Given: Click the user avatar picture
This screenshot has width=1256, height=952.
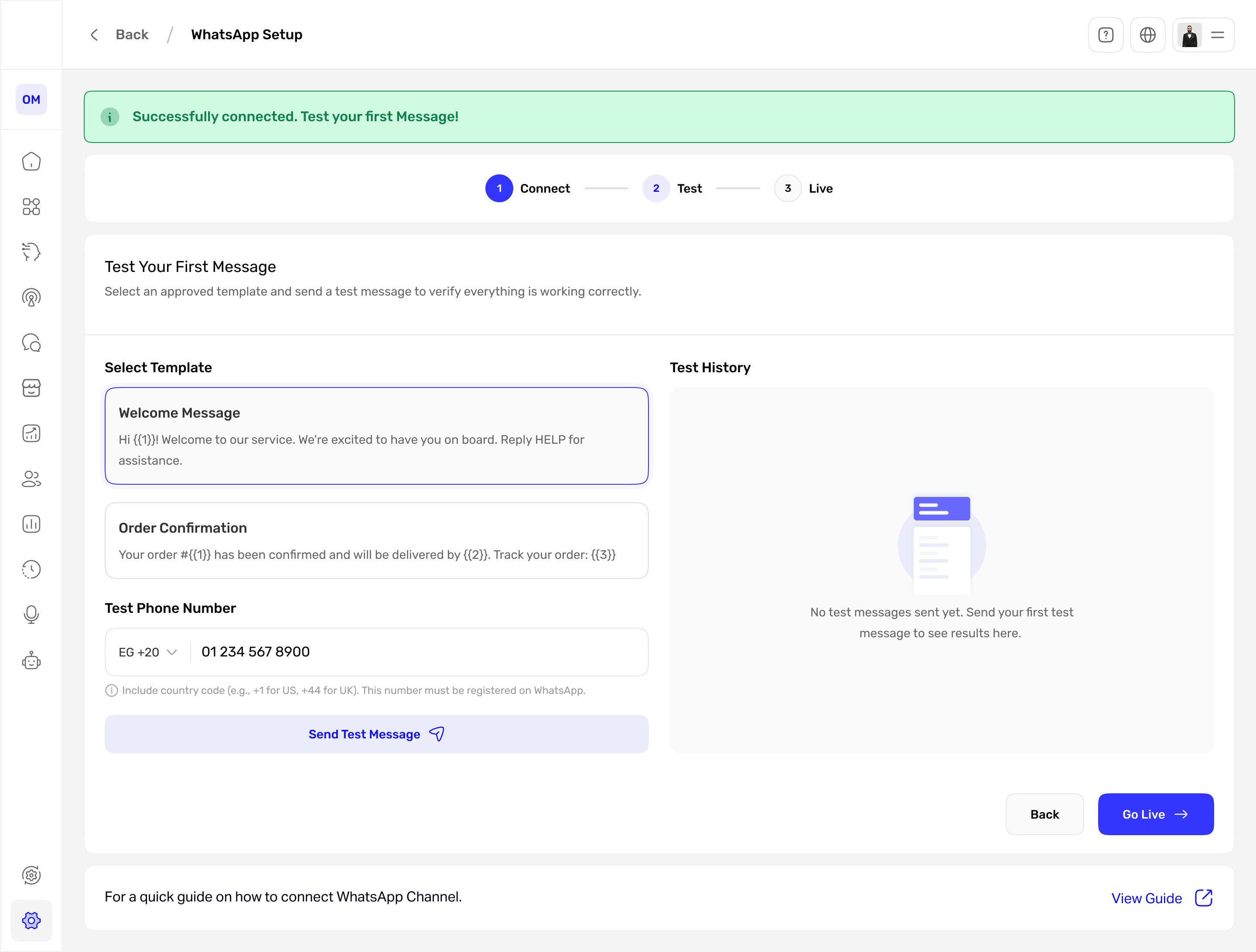Looking at the screenshot, I should (x=1190, y=35).
